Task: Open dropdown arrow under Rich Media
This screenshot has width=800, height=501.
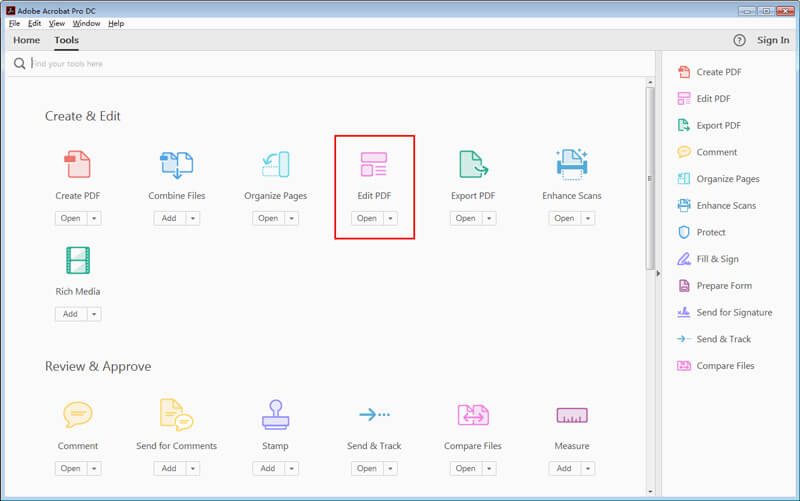Action: (x=93, y=314)
